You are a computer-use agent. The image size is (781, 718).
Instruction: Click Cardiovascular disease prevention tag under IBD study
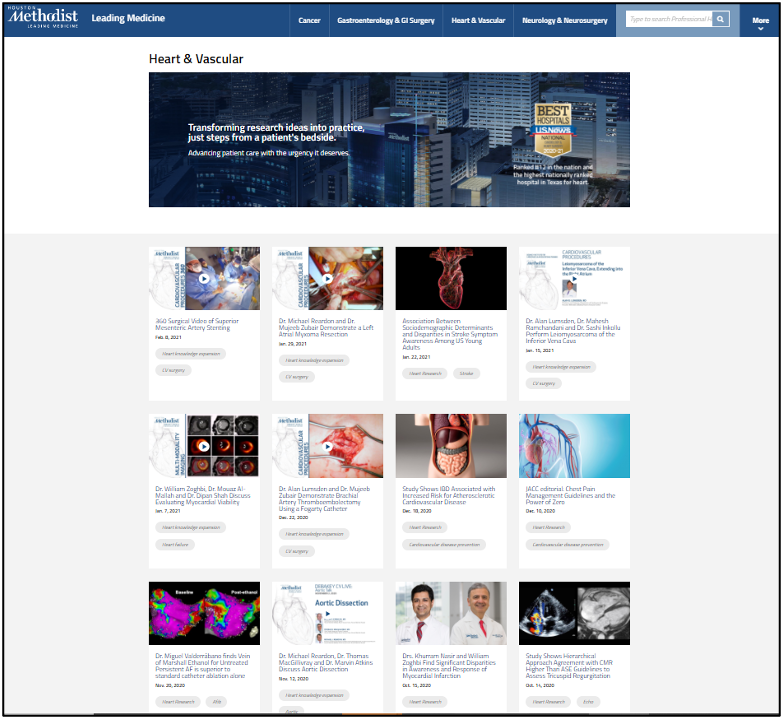point(444,545)
